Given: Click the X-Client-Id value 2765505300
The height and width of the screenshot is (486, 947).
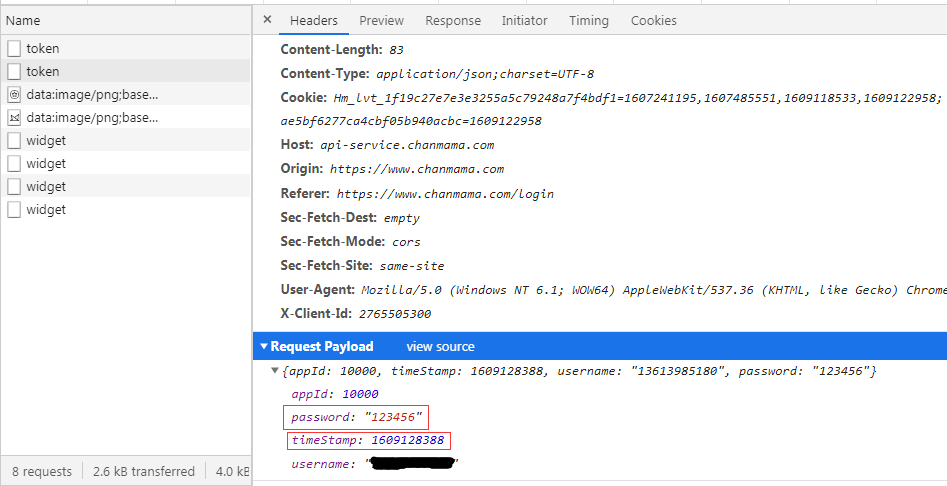Looking at the screenshot, I should pos(395,314).
